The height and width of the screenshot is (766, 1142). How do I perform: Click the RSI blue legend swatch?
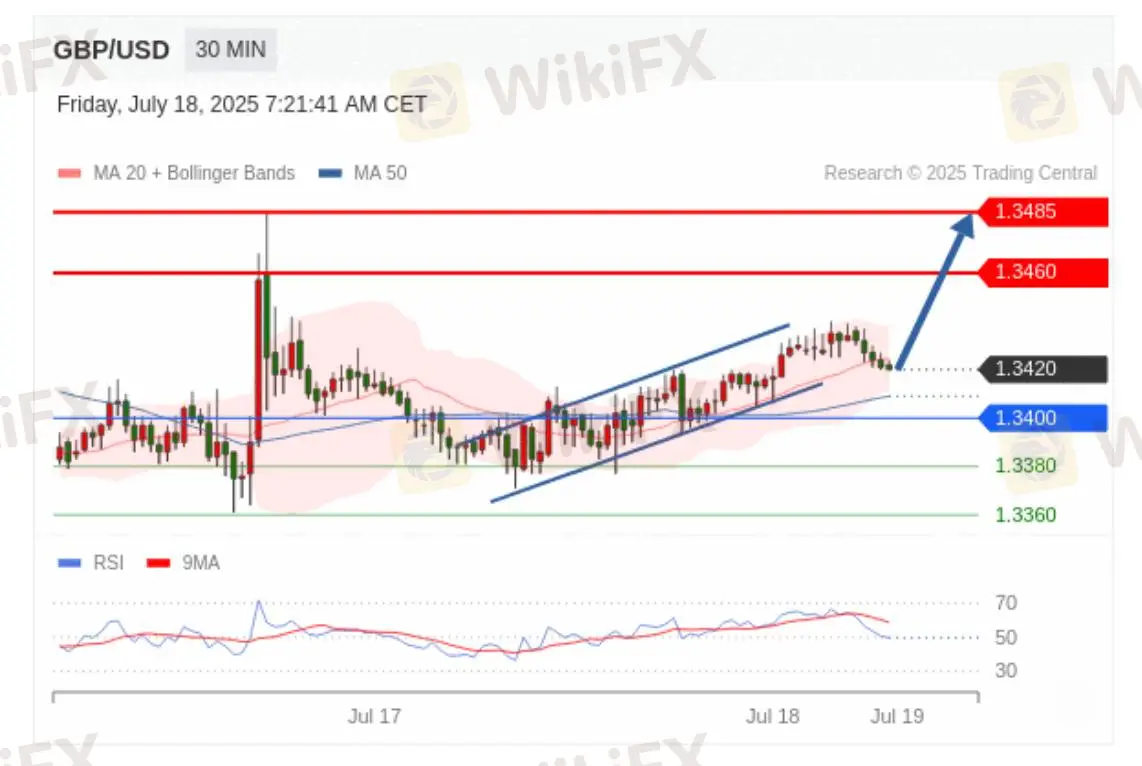pos(69,563)
